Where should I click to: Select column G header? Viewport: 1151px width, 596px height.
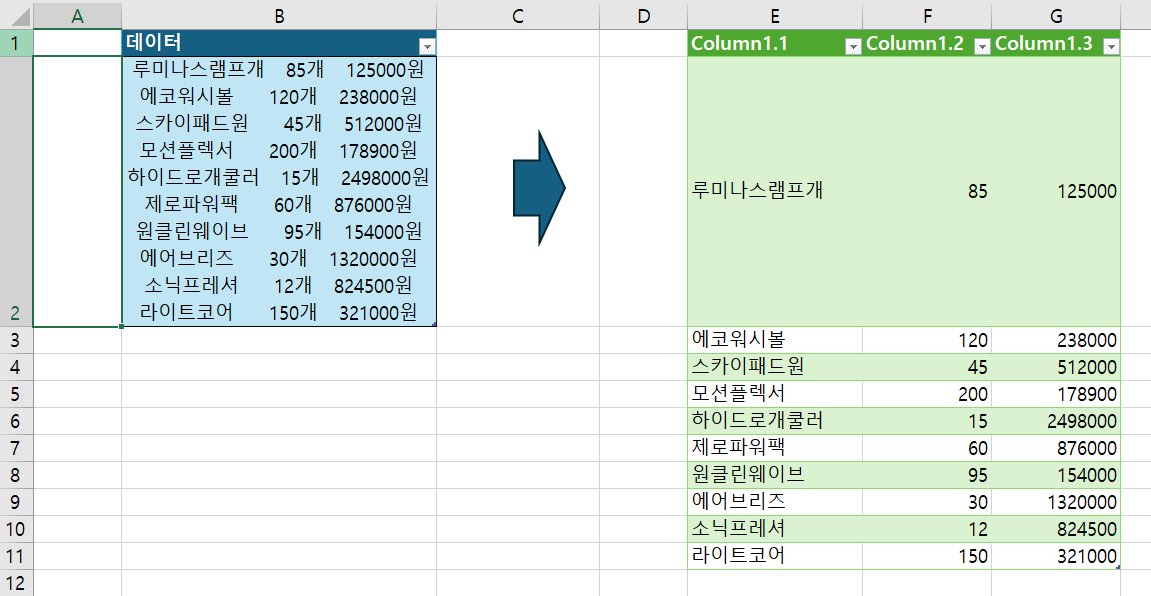point(1056,15)
